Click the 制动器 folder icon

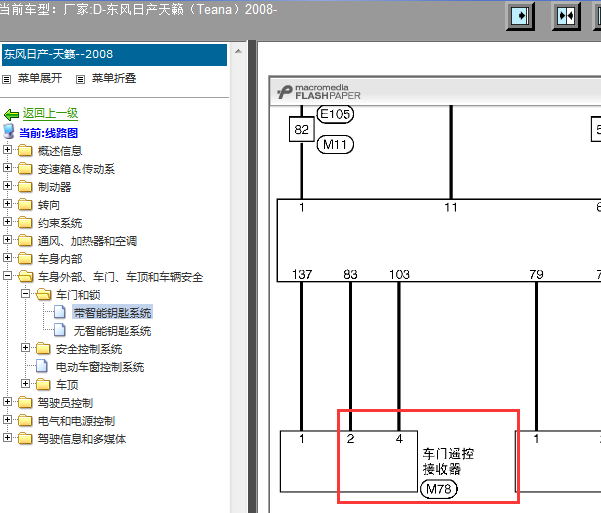(x=25, y=186)
